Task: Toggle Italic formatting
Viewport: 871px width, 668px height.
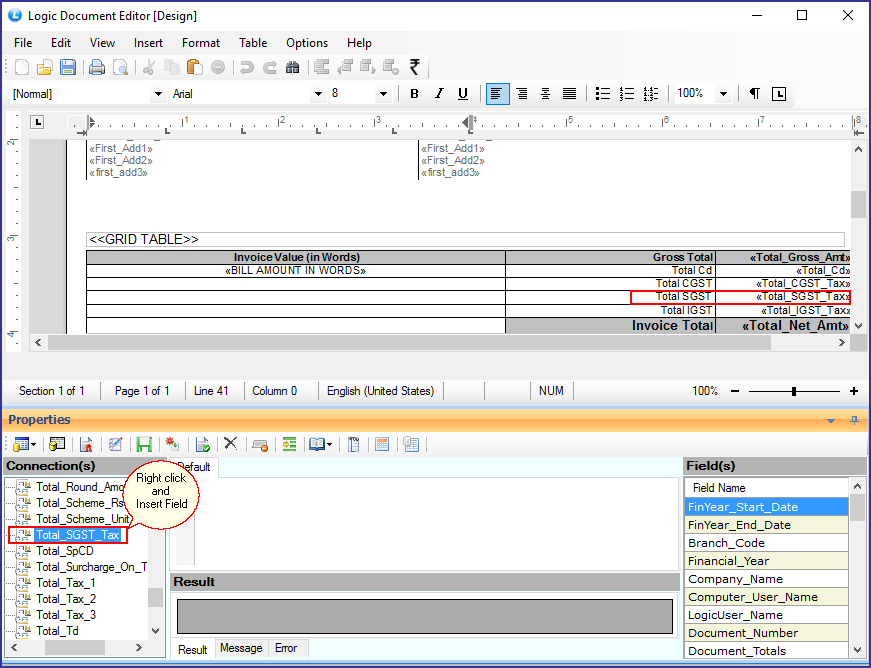Action: tap(439, 94)
